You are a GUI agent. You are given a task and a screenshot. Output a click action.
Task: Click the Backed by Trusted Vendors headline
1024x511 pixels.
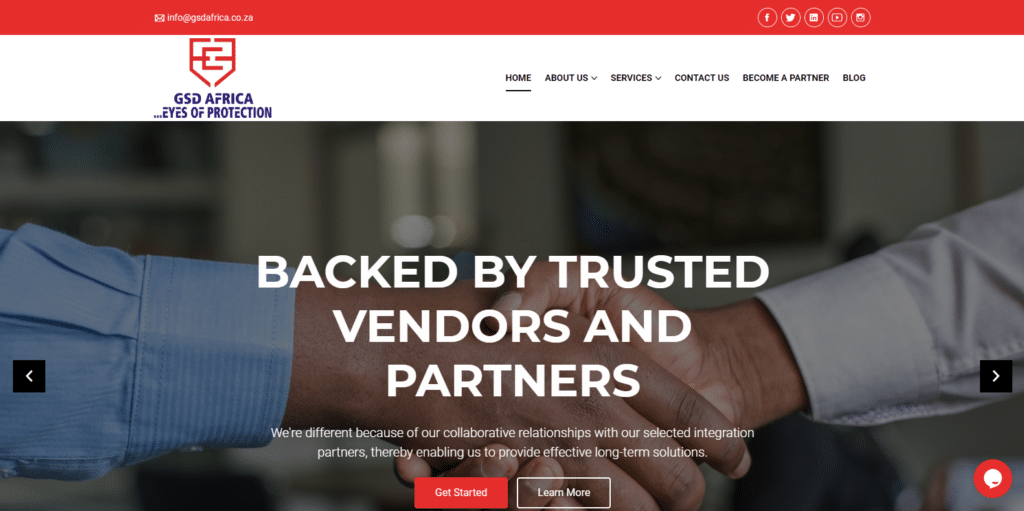click(x=513, y=326)
